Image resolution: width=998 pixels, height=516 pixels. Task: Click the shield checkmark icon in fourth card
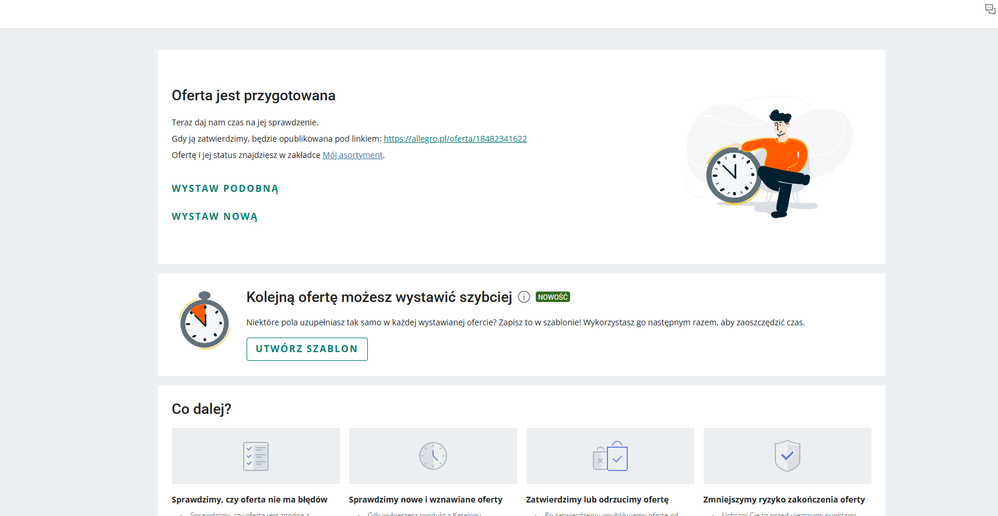coord(787,456)
